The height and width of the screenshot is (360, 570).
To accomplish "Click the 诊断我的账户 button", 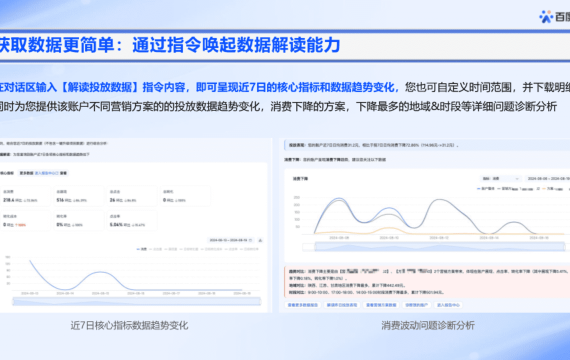I will (416, 305).
